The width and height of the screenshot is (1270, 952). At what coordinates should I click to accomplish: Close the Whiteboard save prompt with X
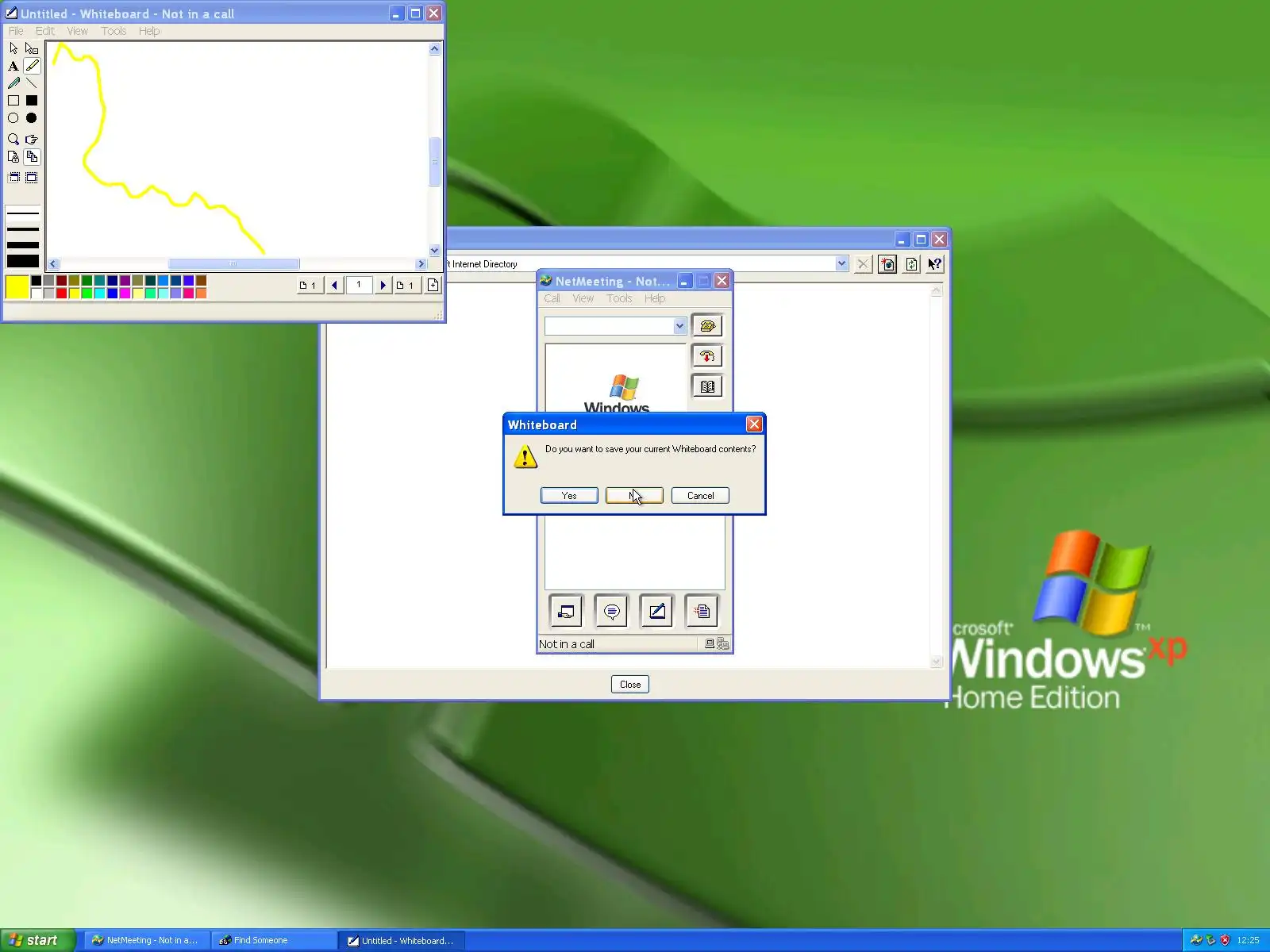tap(754, 424)
